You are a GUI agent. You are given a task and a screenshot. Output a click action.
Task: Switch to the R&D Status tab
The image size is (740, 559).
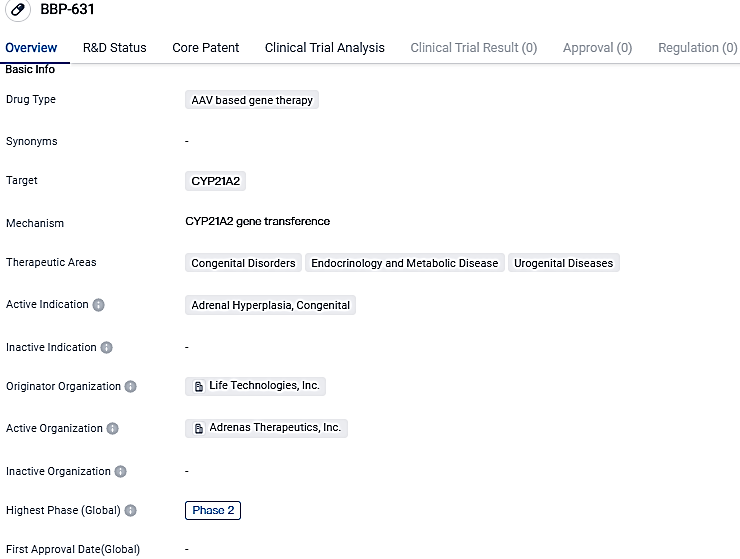click(114, 48)
